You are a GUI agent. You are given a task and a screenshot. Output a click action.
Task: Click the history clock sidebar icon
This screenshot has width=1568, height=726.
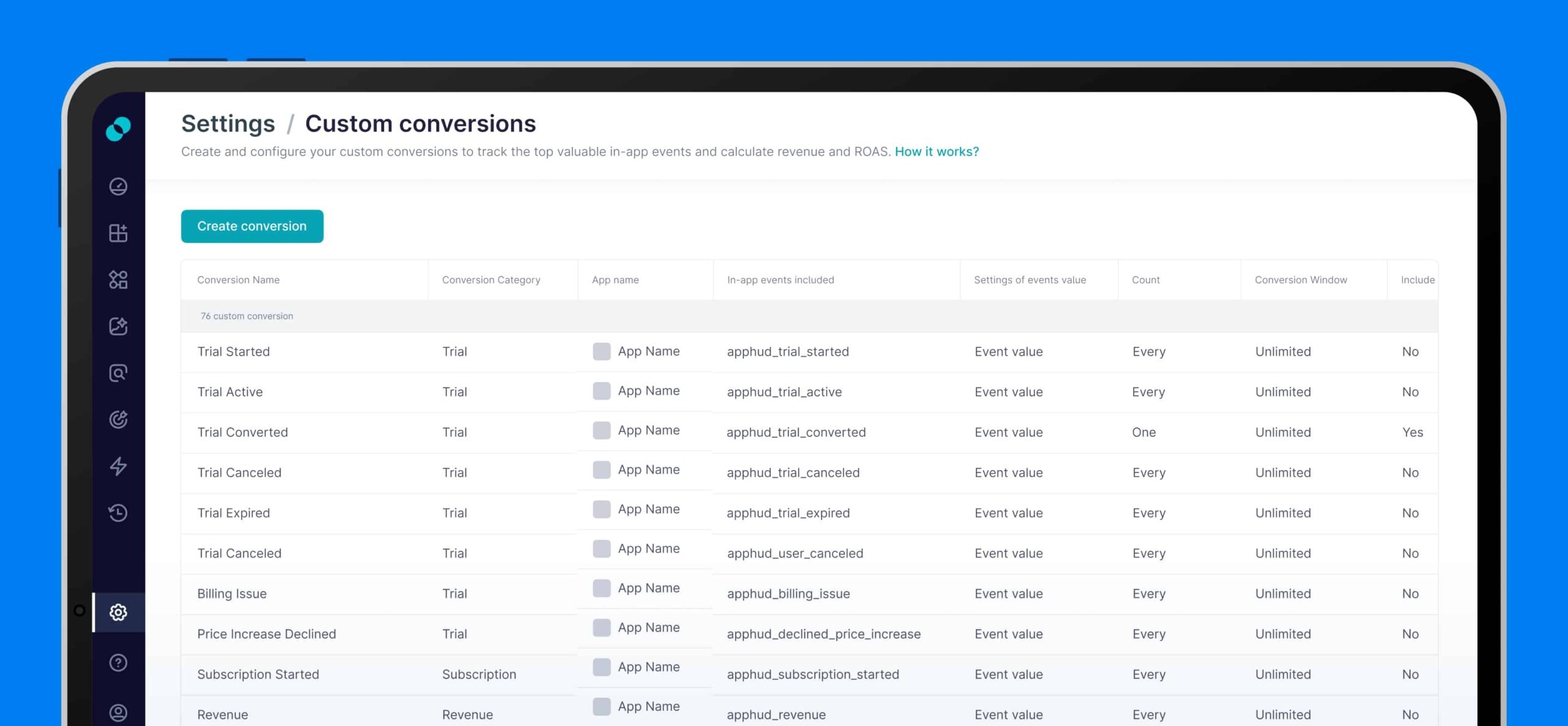(118, 512)
